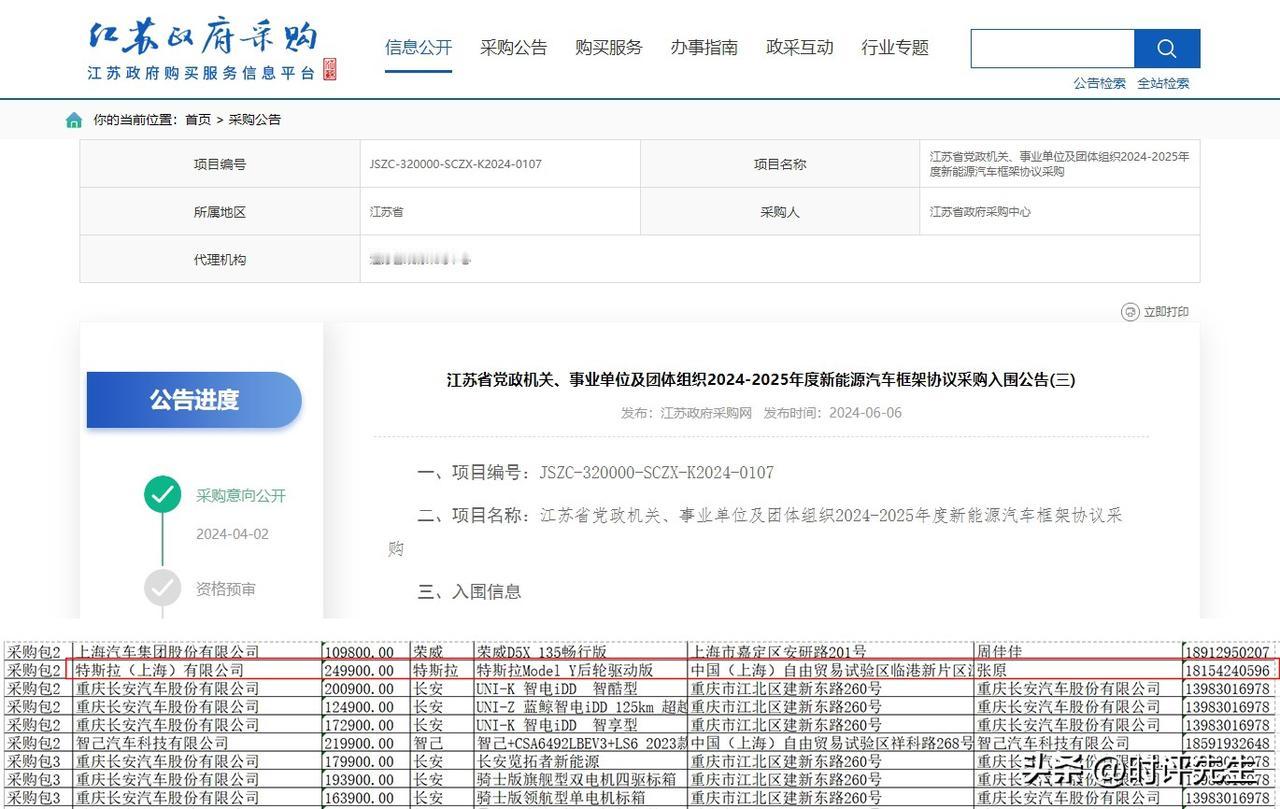1280x809 pixels.
Task: Click the print icon beside 立即打印
Action: [x=1130, y=312]
